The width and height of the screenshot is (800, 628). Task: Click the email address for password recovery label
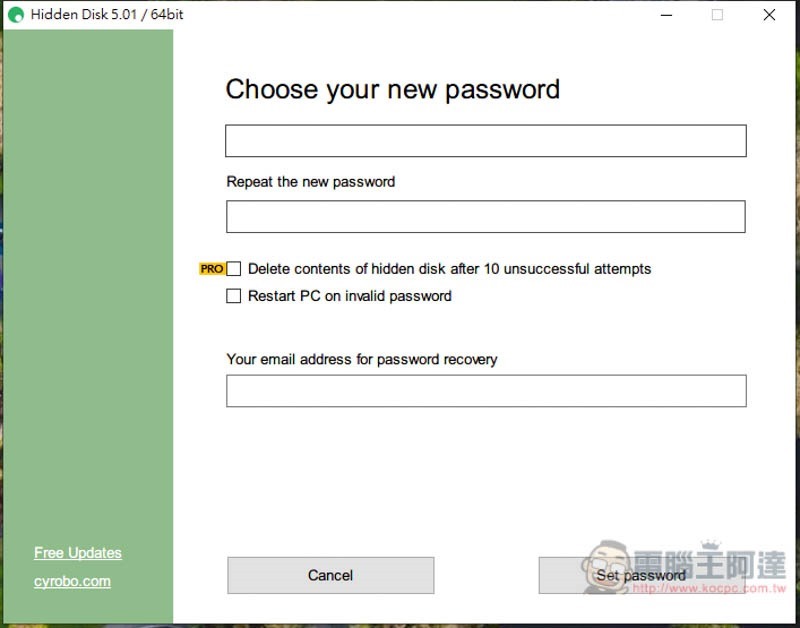[362, 359]
